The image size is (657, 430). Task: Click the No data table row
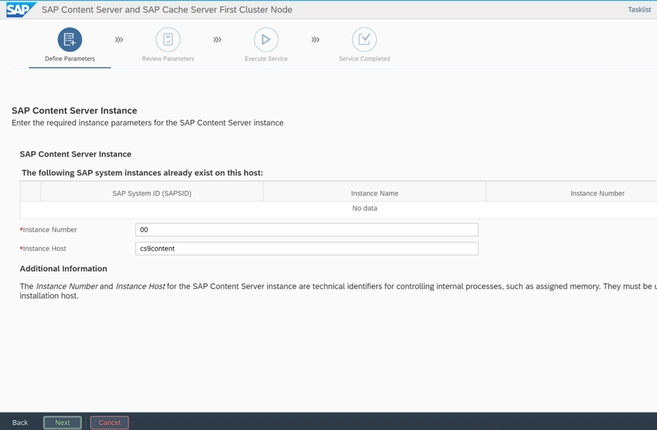[x=339, y=208]
